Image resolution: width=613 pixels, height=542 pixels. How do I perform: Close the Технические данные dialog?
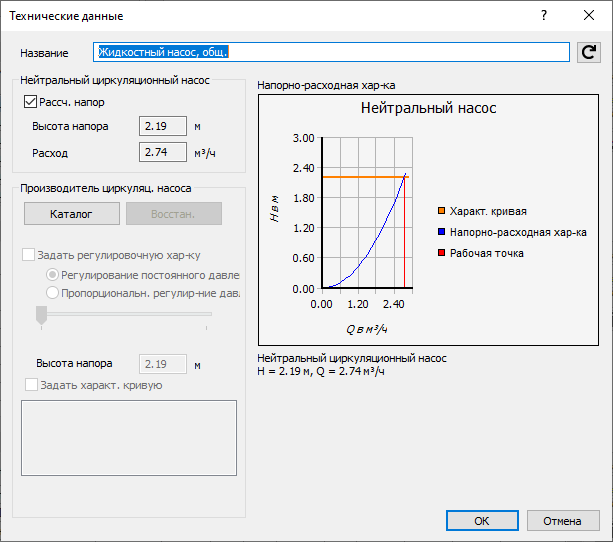(589, 16)
